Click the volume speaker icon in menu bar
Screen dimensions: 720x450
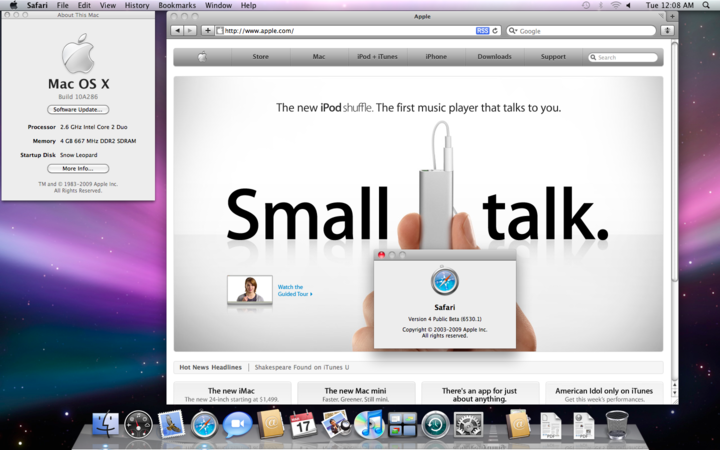click(x=628, y=5)
